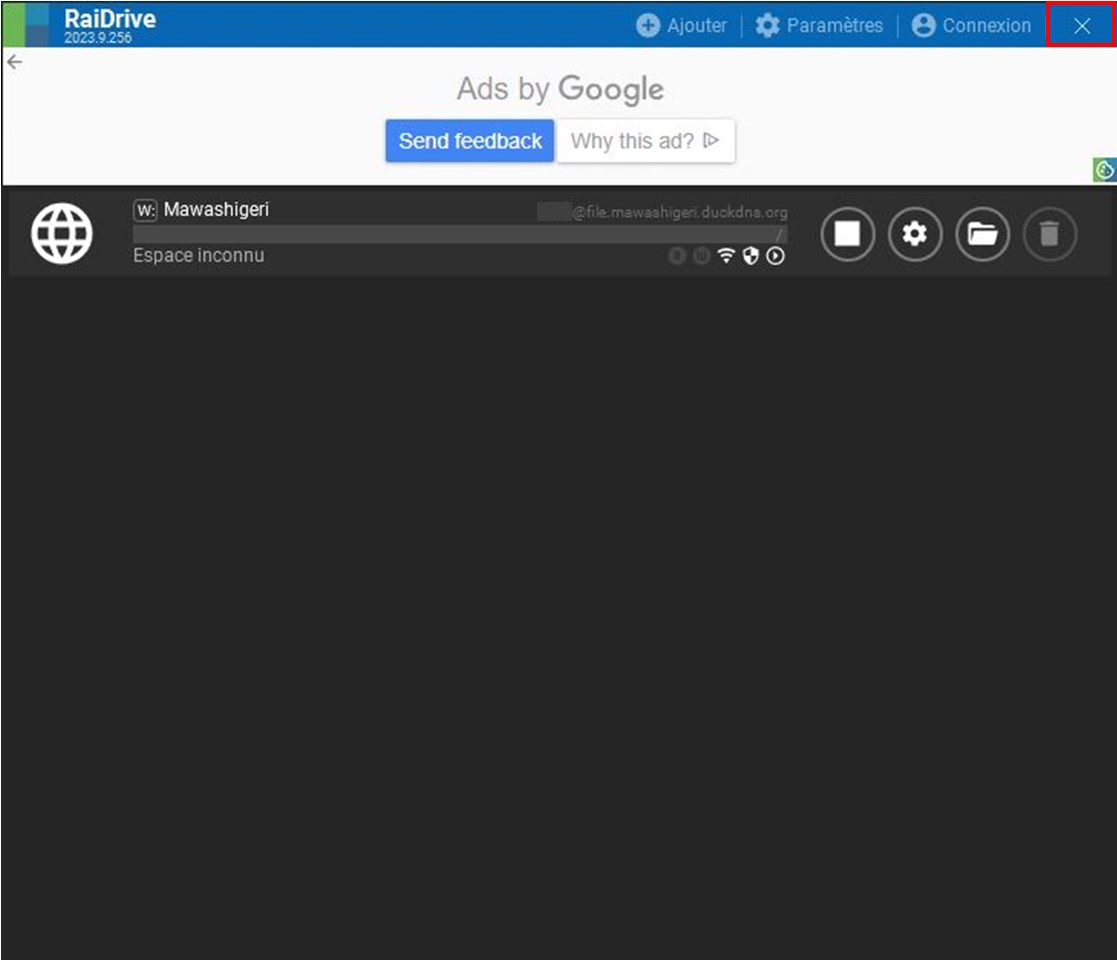
Task: Open the Paramètres menu
Action: [820, 25]
